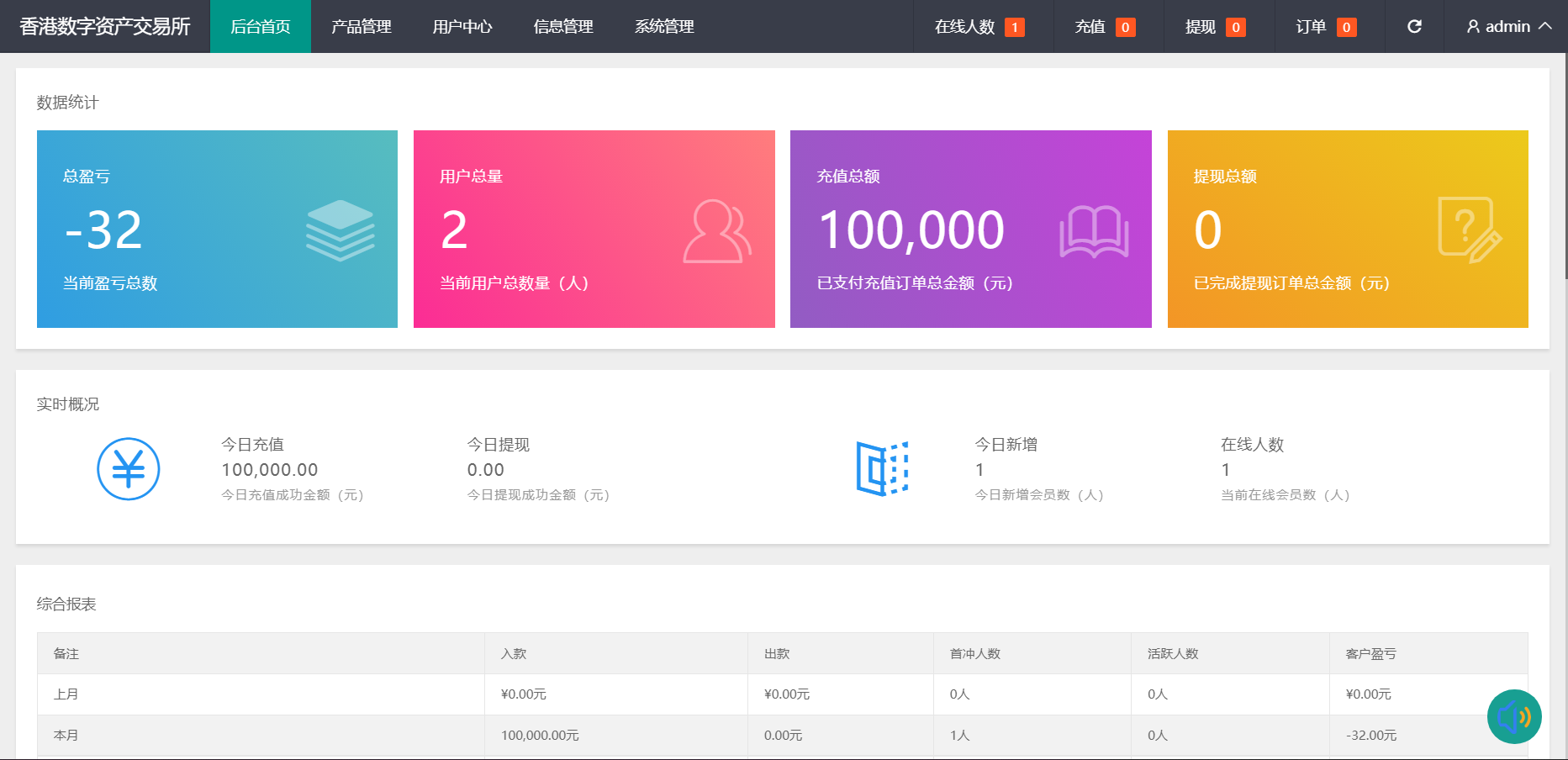This screenshot has width=1568, height=760.
Task: Click the edit note icon on 提现总额 card
Action: (x=1470, y=230)
